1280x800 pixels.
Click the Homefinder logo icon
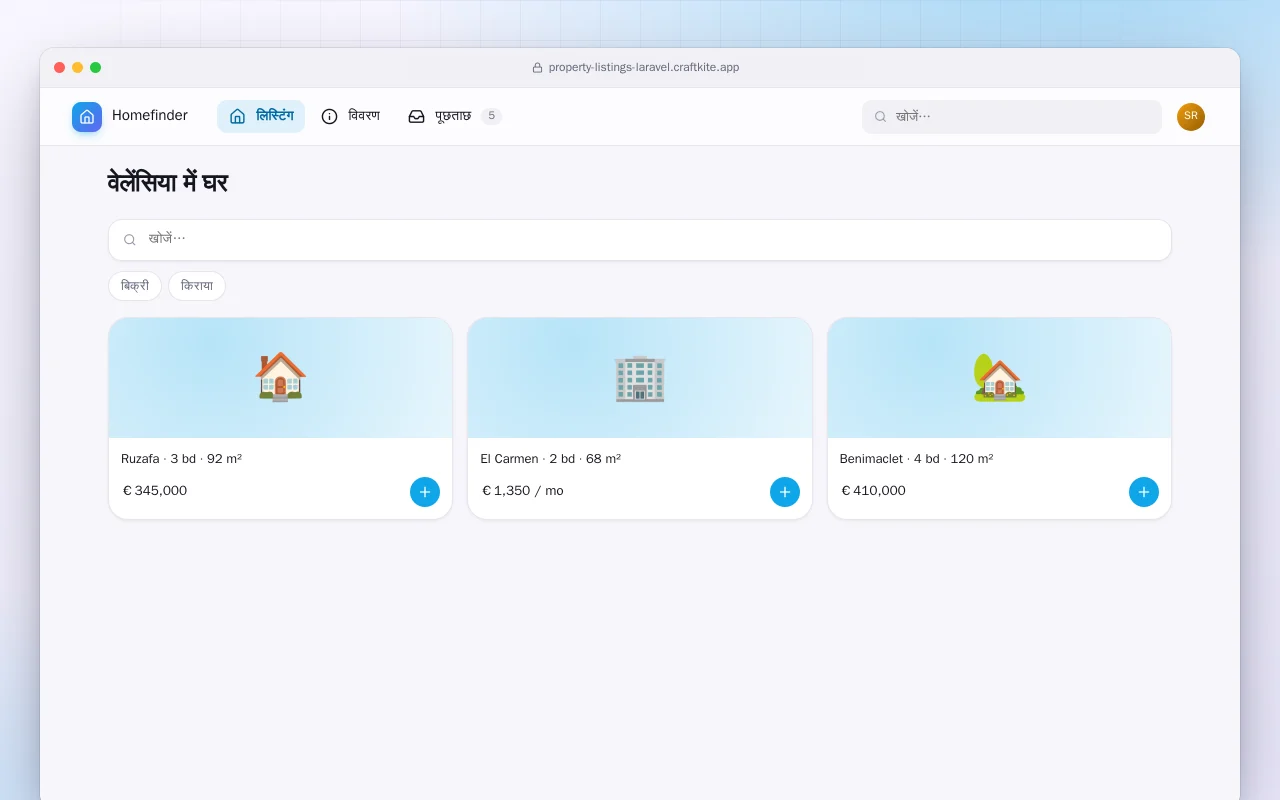coord(87,117)
